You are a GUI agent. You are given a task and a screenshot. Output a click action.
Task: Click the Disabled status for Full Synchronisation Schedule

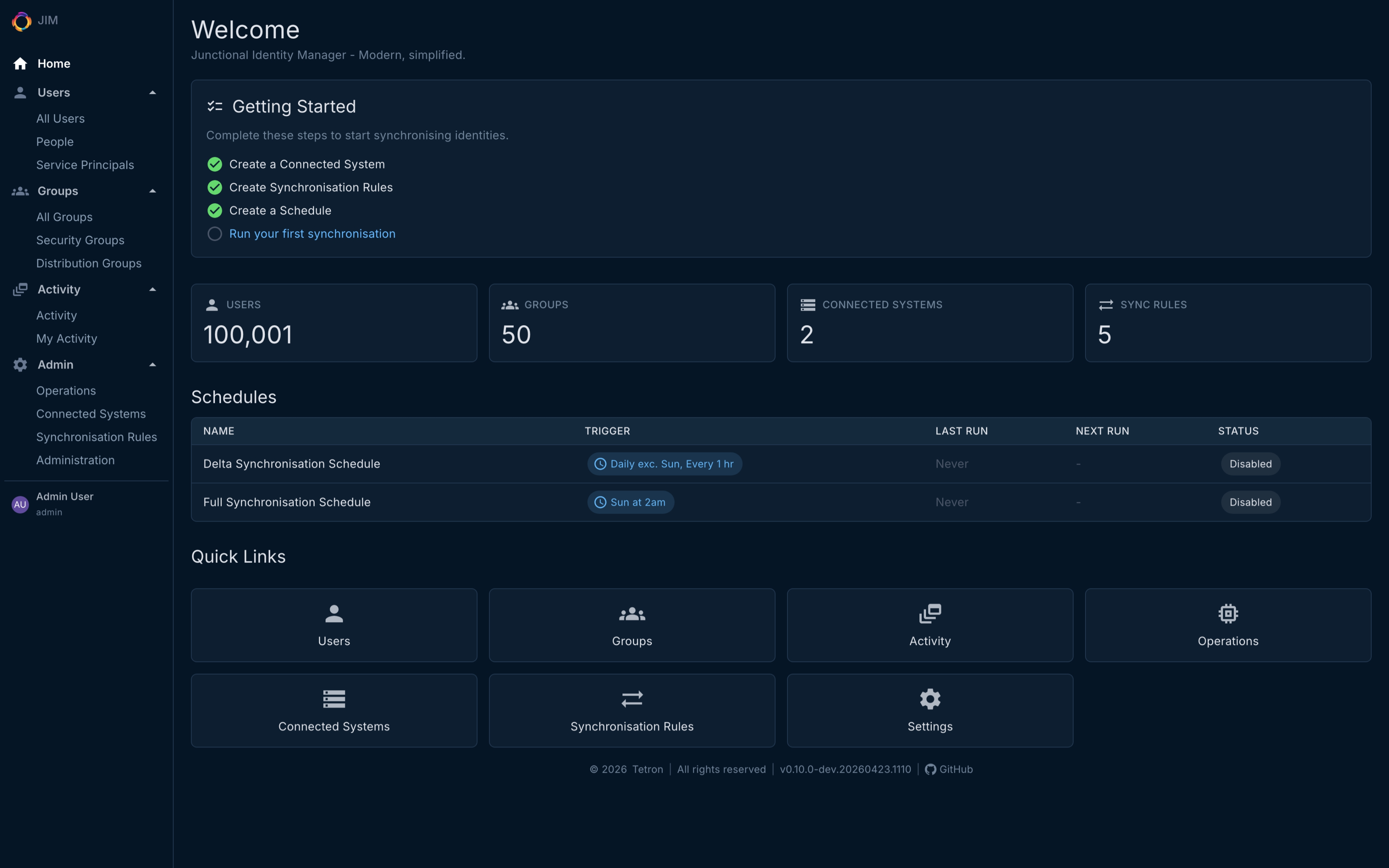tap(1250, 502)
